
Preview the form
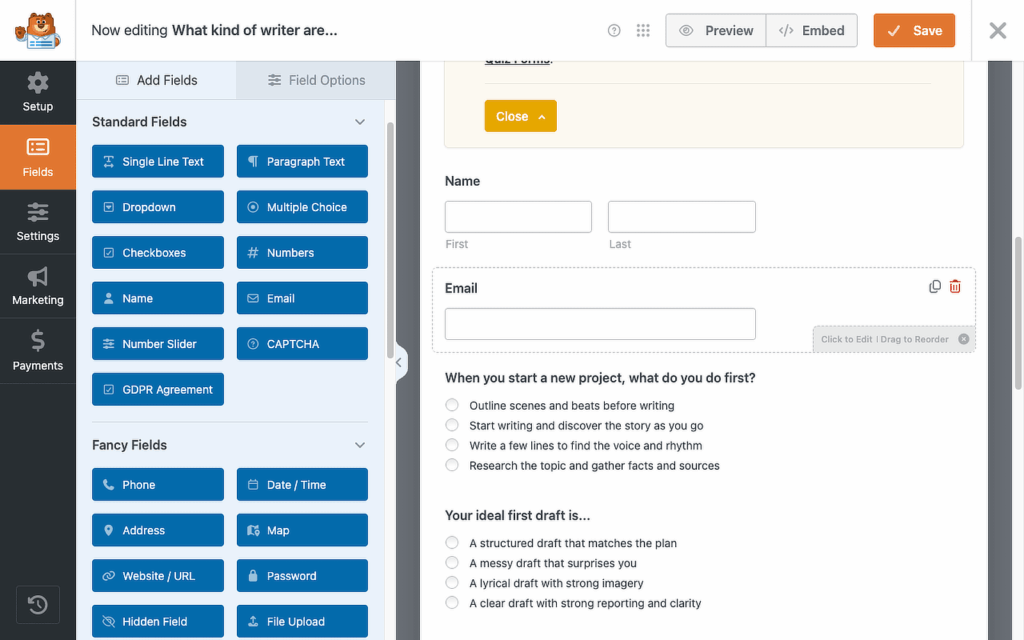(x=716, y=31)
